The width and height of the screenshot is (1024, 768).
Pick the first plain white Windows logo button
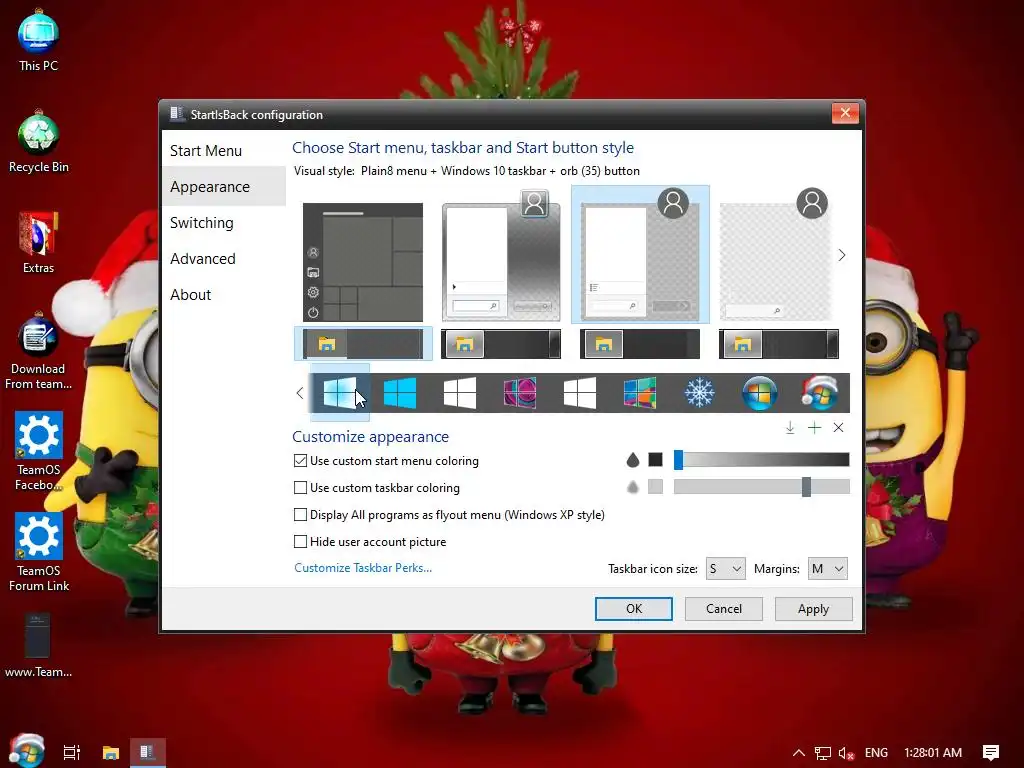pyautogui.click(x=460, y=393)
